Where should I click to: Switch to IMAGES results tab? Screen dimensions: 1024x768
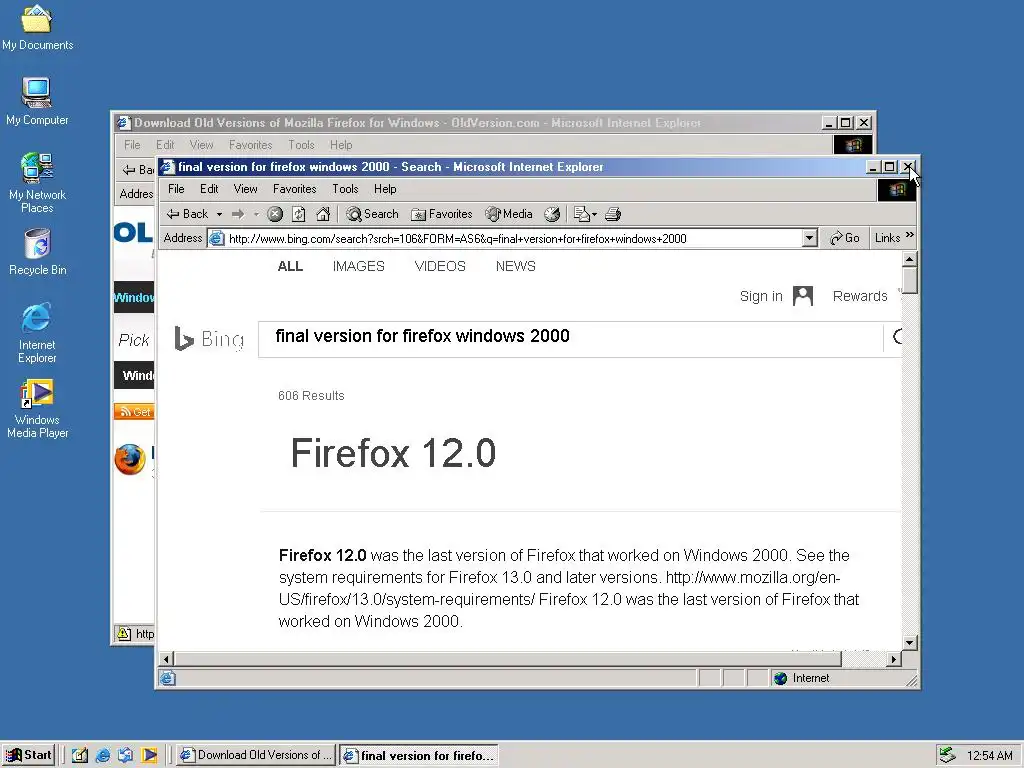[x=359, y=266]
